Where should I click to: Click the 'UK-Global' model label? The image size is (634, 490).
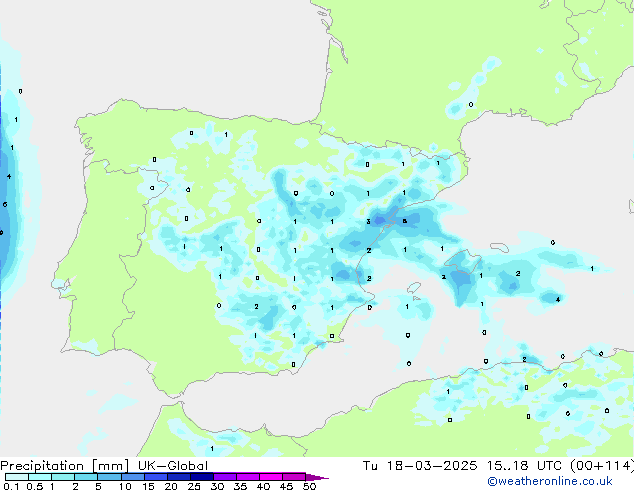pos(173,466)
